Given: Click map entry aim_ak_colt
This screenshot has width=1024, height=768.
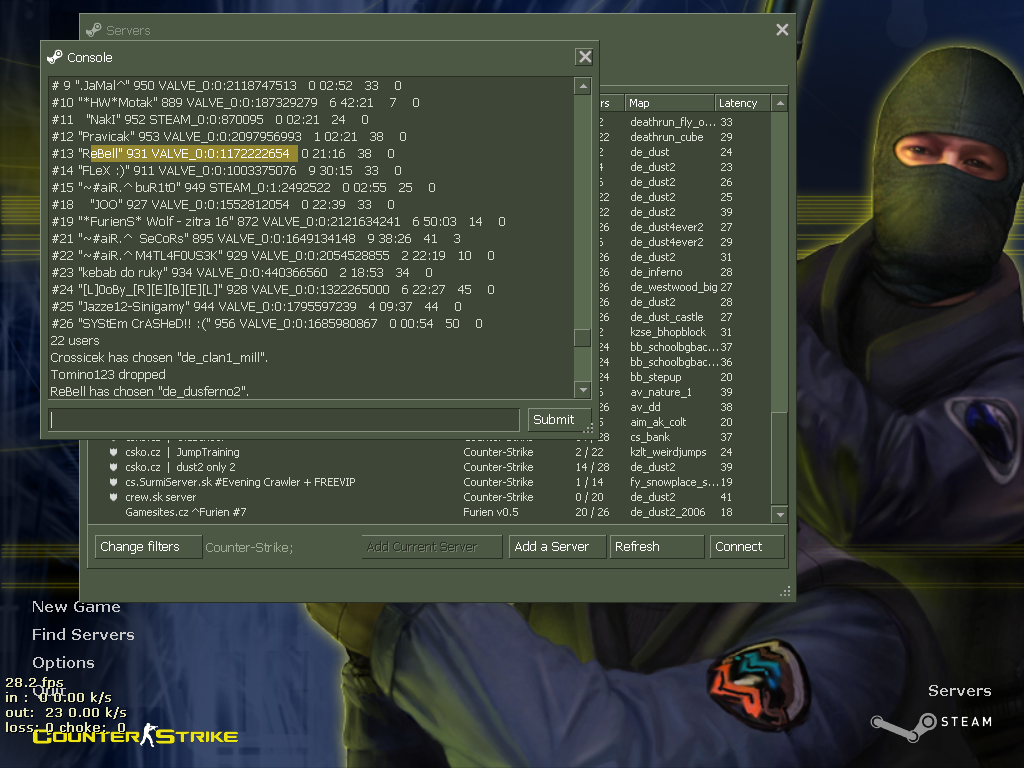Looking at the screenshot, I should tap(658, 423).
